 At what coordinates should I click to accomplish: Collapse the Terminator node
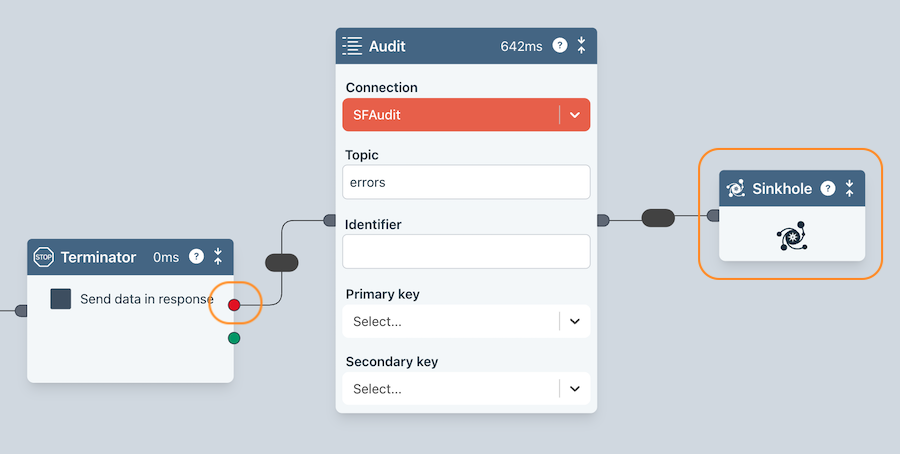pos(218,257)
